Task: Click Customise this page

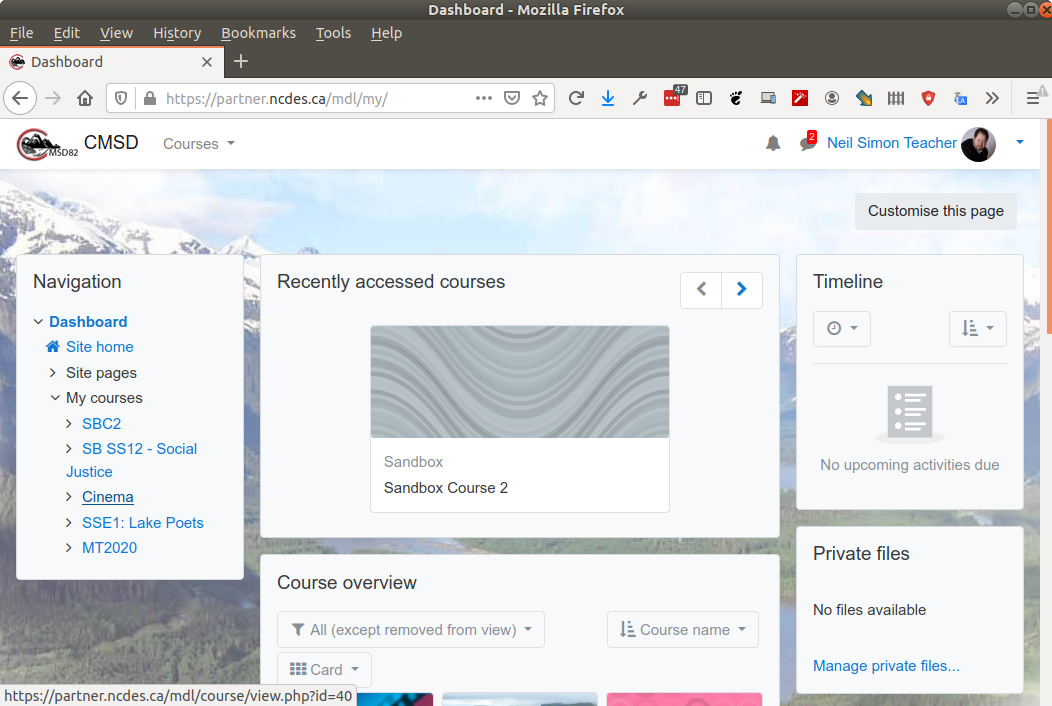Action: (x=935, y=211)
